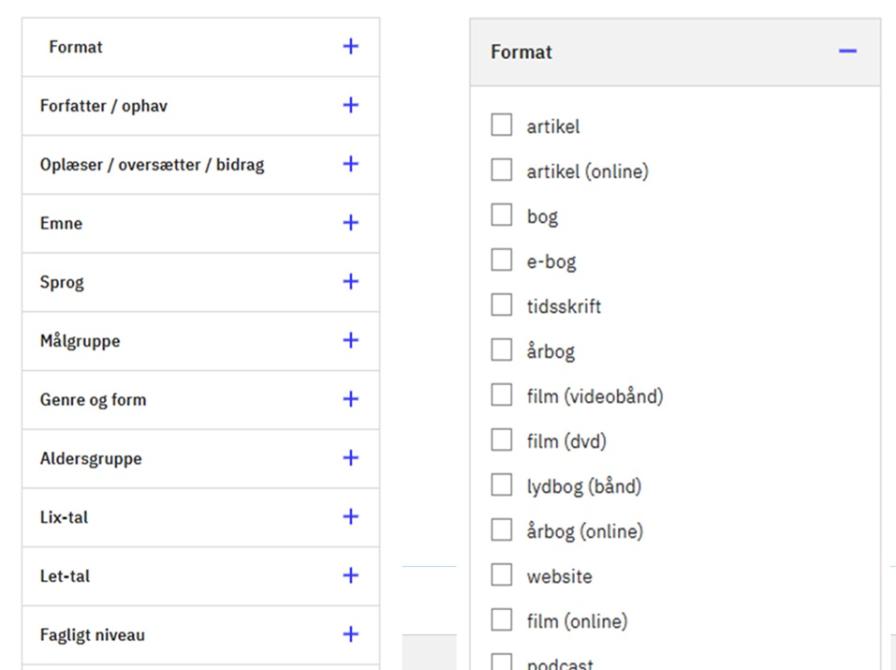This screenshot has width=896, height=670.
Task: Click plus icon next to Lix-tal
Action: click(x=350, y=517)
